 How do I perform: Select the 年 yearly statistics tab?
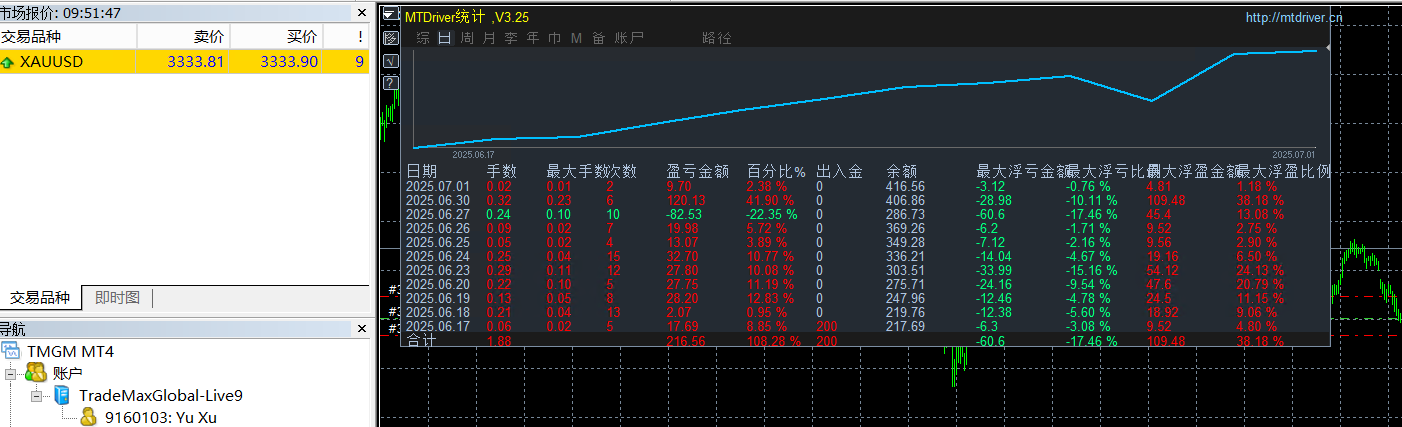(x=533, y=38)
